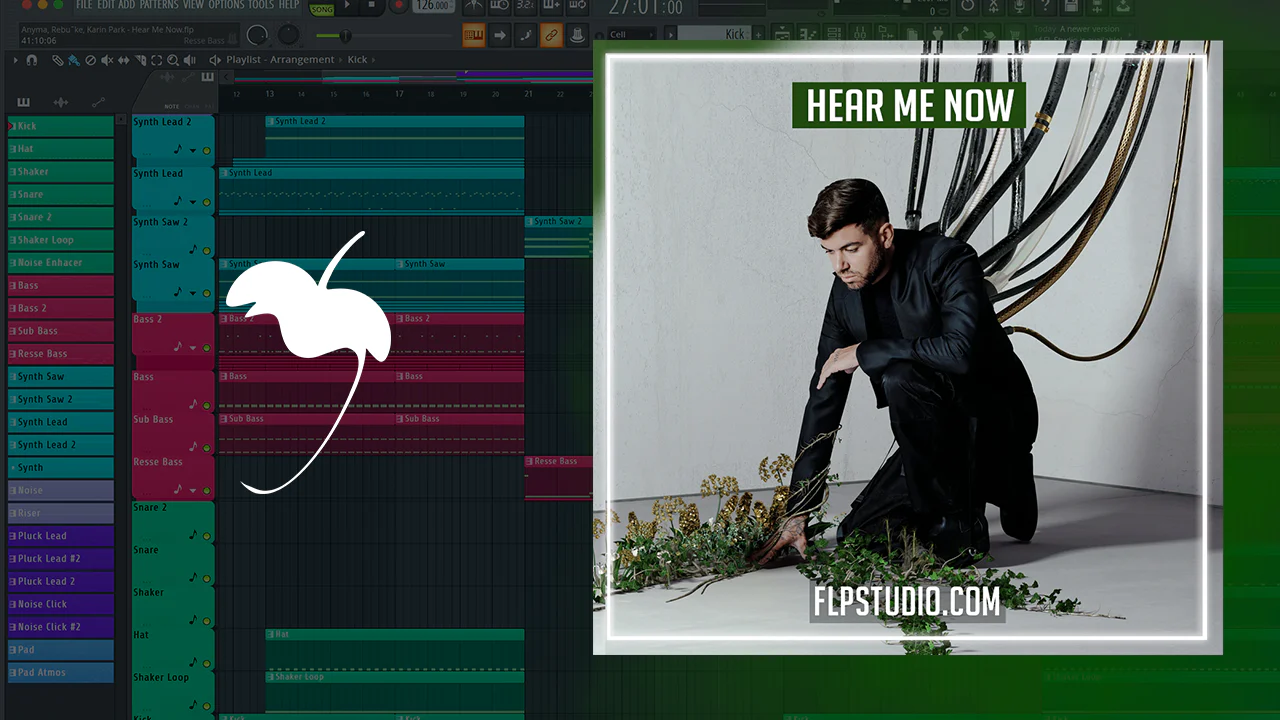Open the Synth Saw track dropdown arrow
This screenshot has width=1280, height=720.
pyautogui.click(x=193, y=294)
